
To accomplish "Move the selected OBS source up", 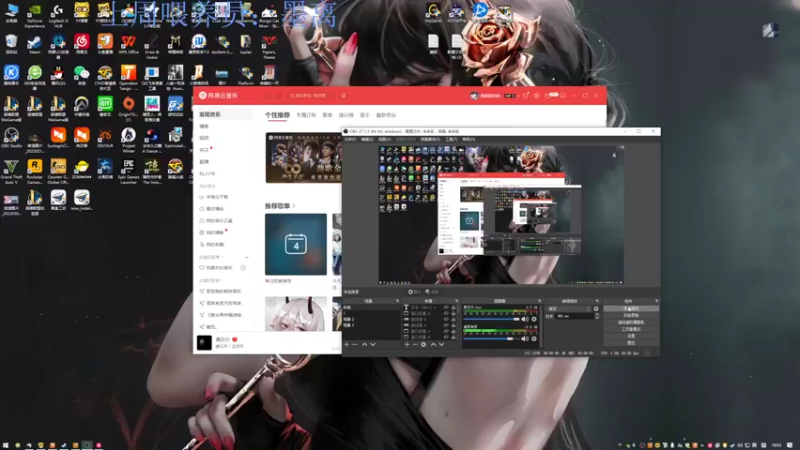I will [x=433, y=344].
